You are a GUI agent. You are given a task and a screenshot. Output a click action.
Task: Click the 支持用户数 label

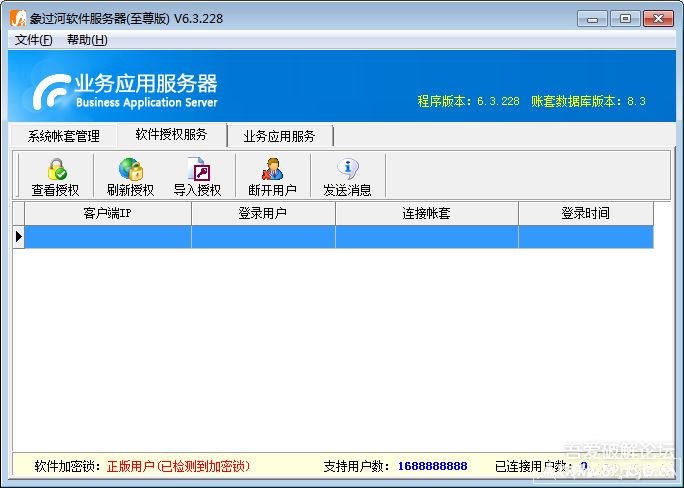point(354,466)
